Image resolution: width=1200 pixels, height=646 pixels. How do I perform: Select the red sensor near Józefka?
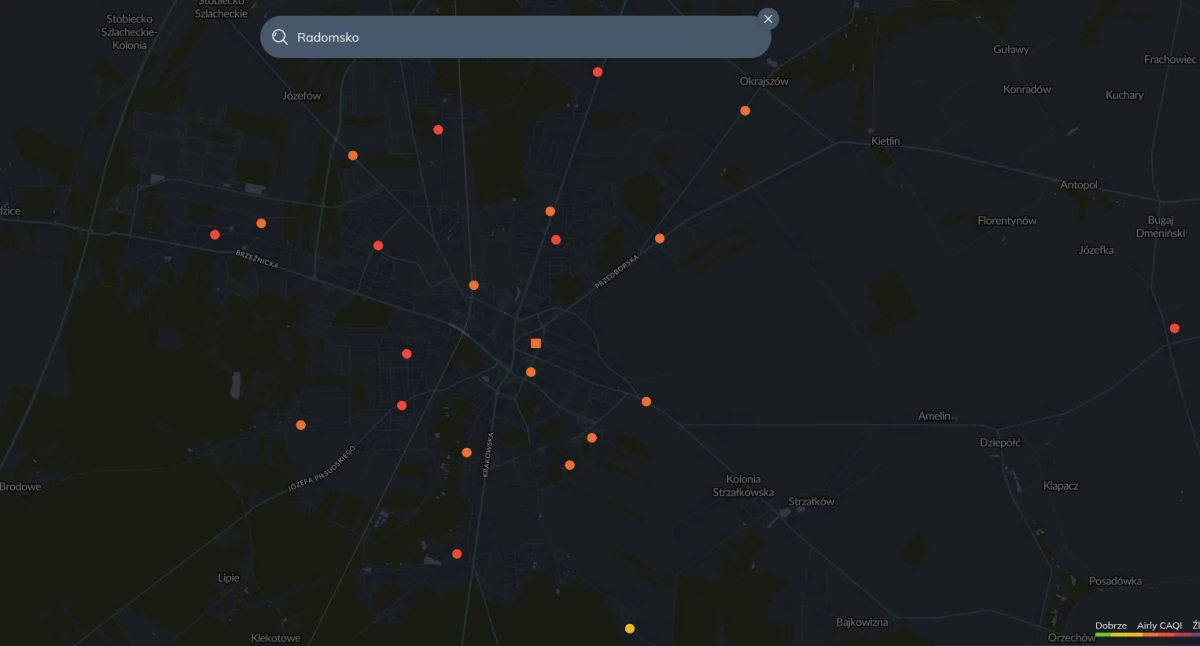pos(1175,328)
